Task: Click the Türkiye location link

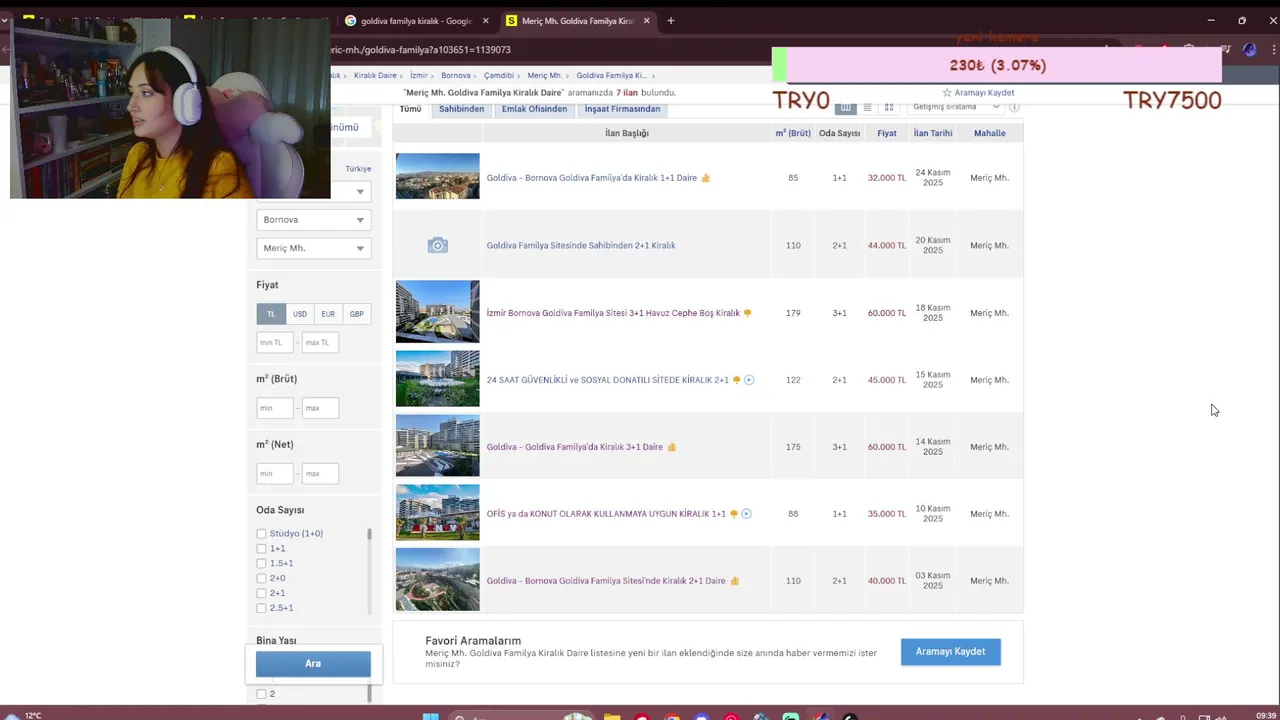Action: [358, 169]
